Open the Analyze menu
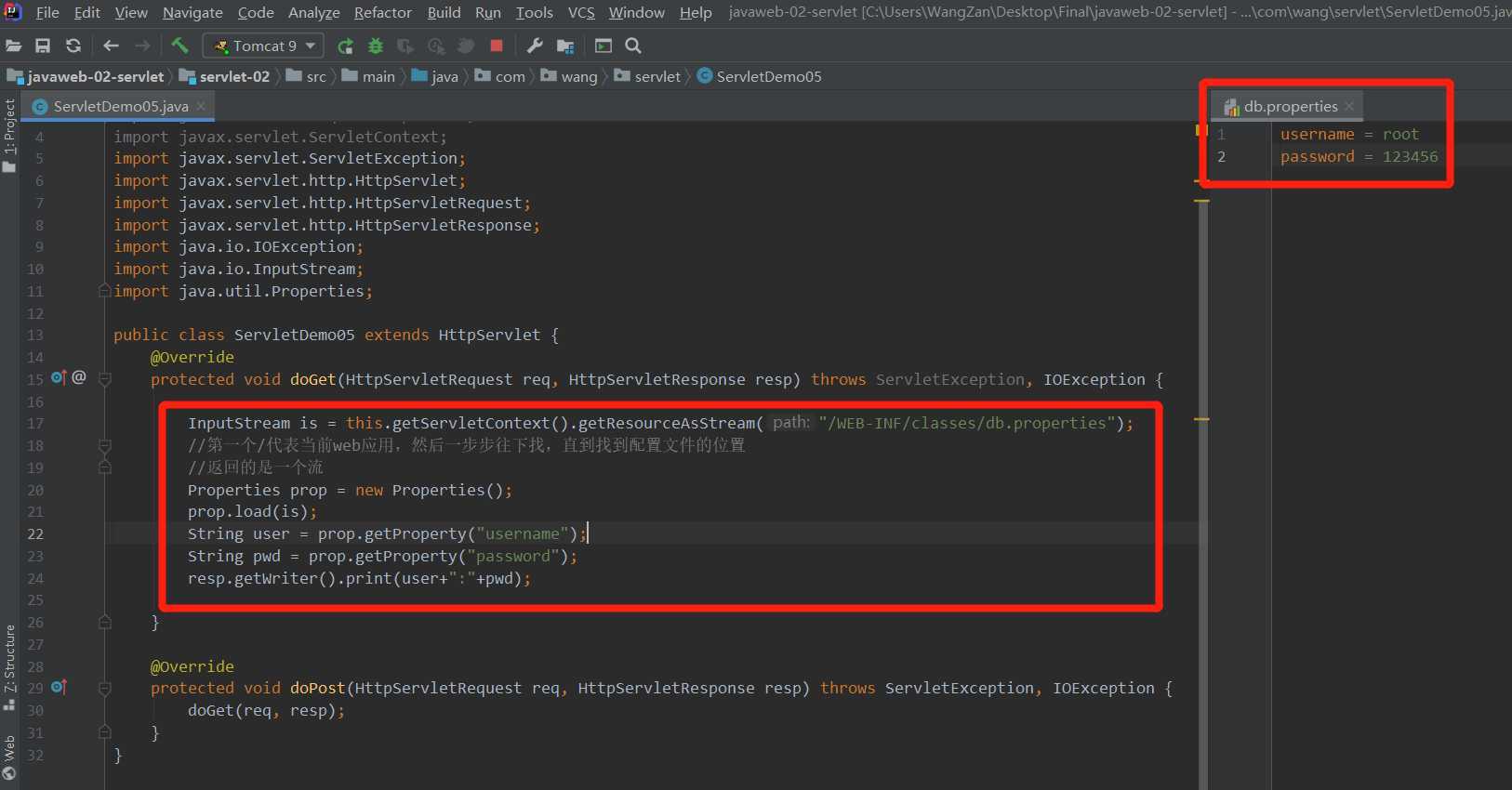This screenshot has height=790, width=1512. (314, 12)
